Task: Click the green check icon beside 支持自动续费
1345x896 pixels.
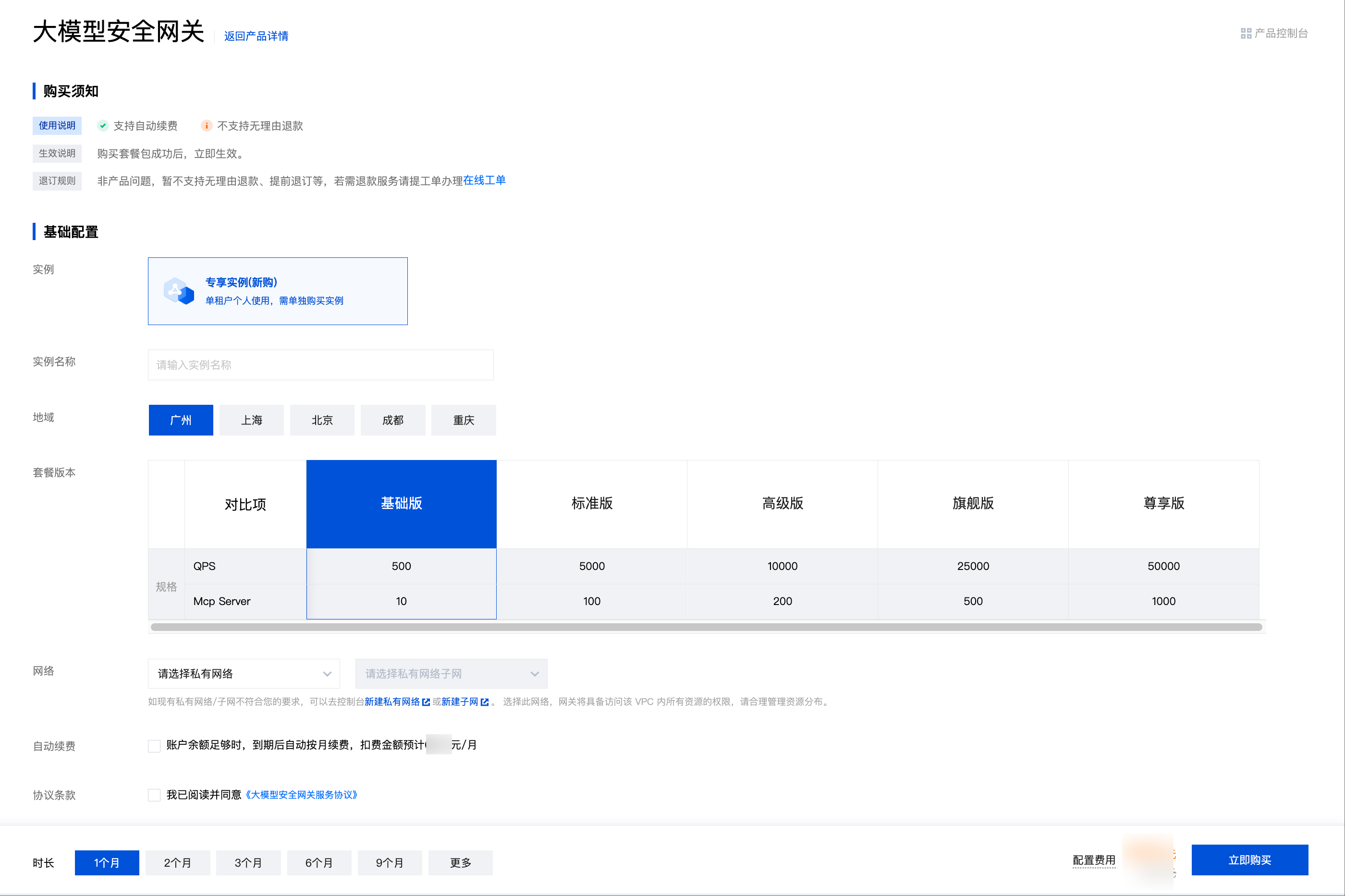Action: (x=103, y=126)
